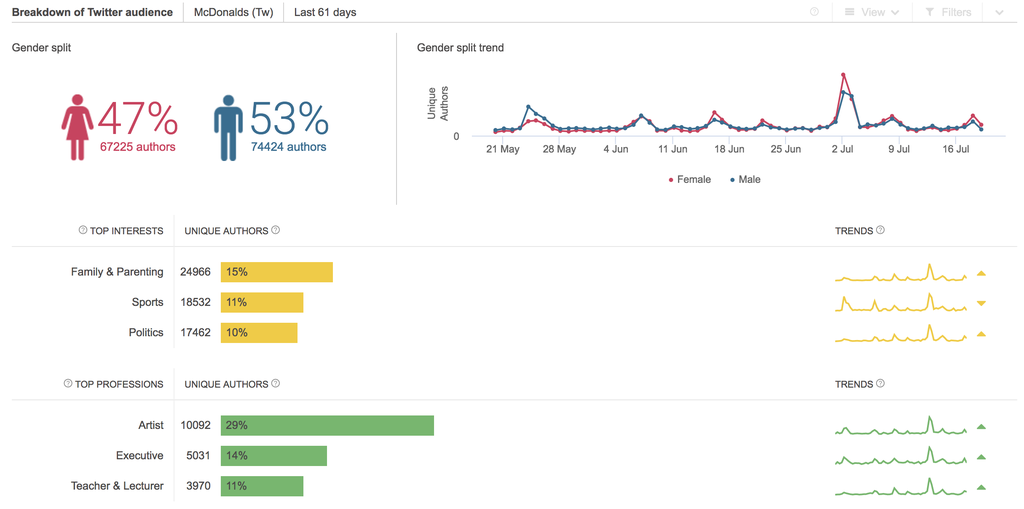Click the info icon beside the interests Unique Authors header

[276, 230]
